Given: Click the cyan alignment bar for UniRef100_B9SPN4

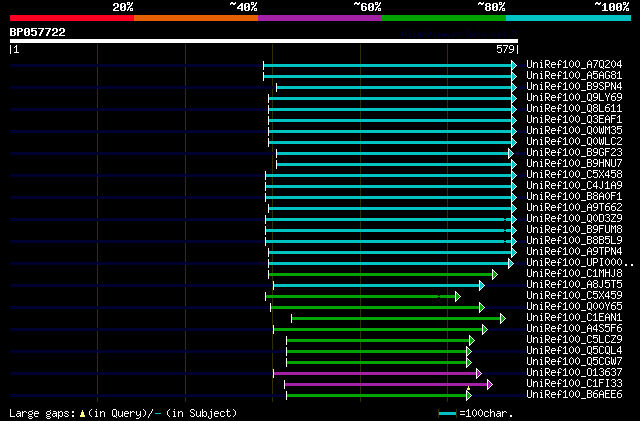Looking at the screenshot, I should pyautogui.click(x=394, y=87).
